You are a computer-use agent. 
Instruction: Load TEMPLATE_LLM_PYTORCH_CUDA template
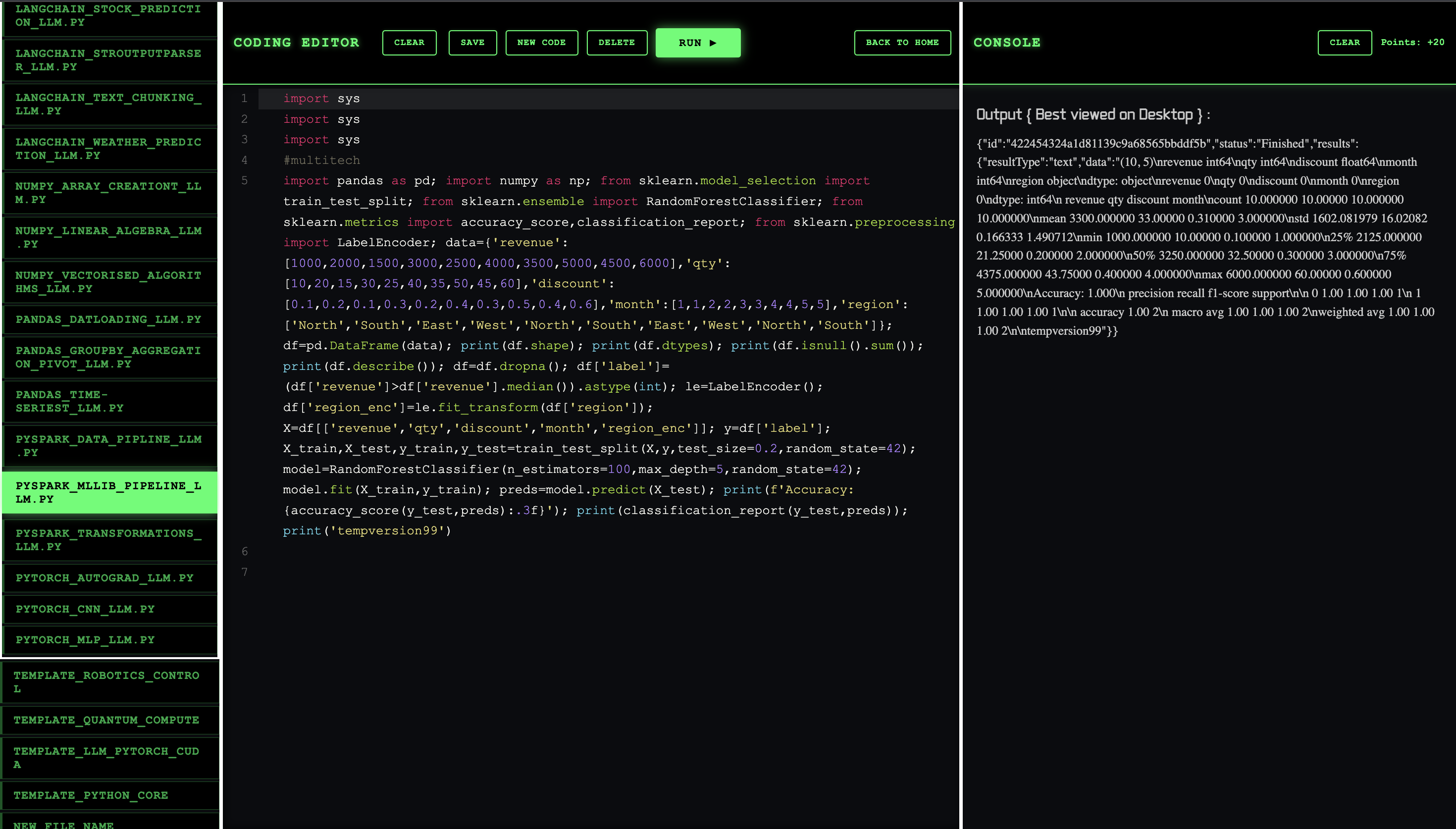(110, 758)
